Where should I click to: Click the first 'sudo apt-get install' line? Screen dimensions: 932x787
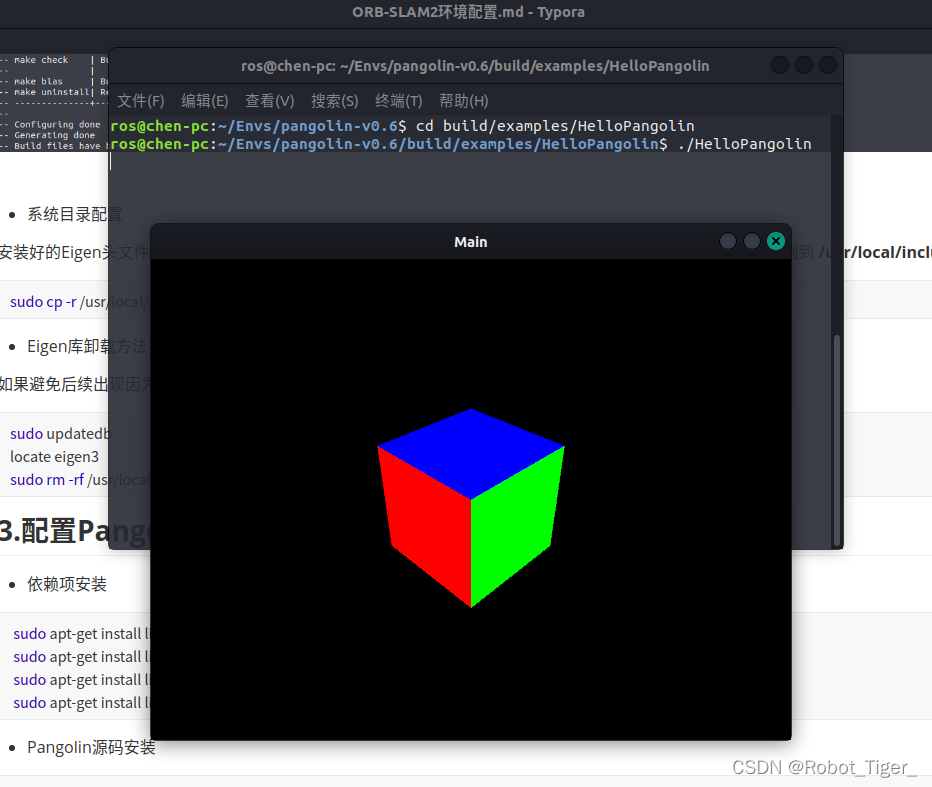tap(81, 634)
